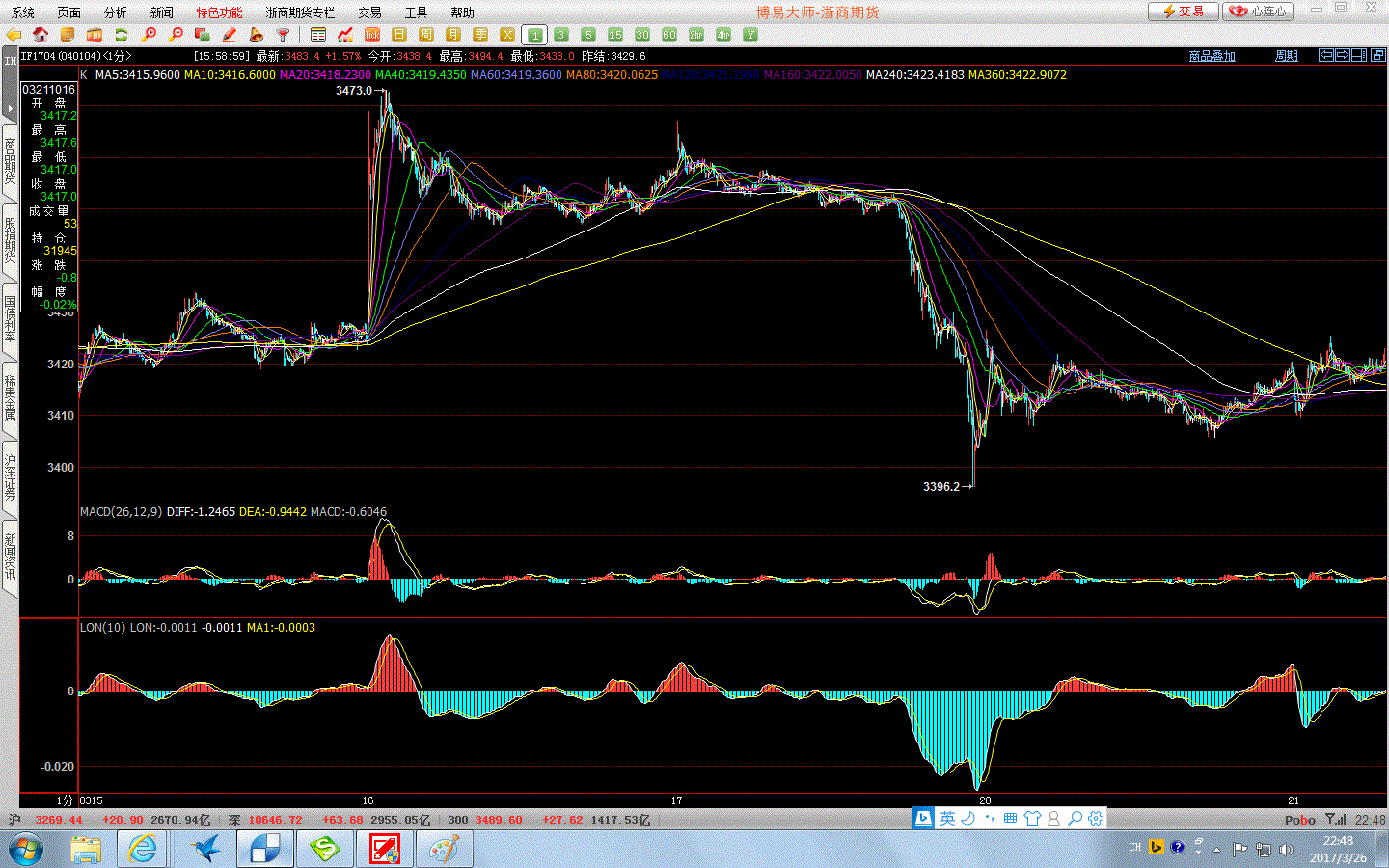Viewport: 1389px width, 868px height.
Task: Click the 交易 lightning button
Action: [1184, 12]
